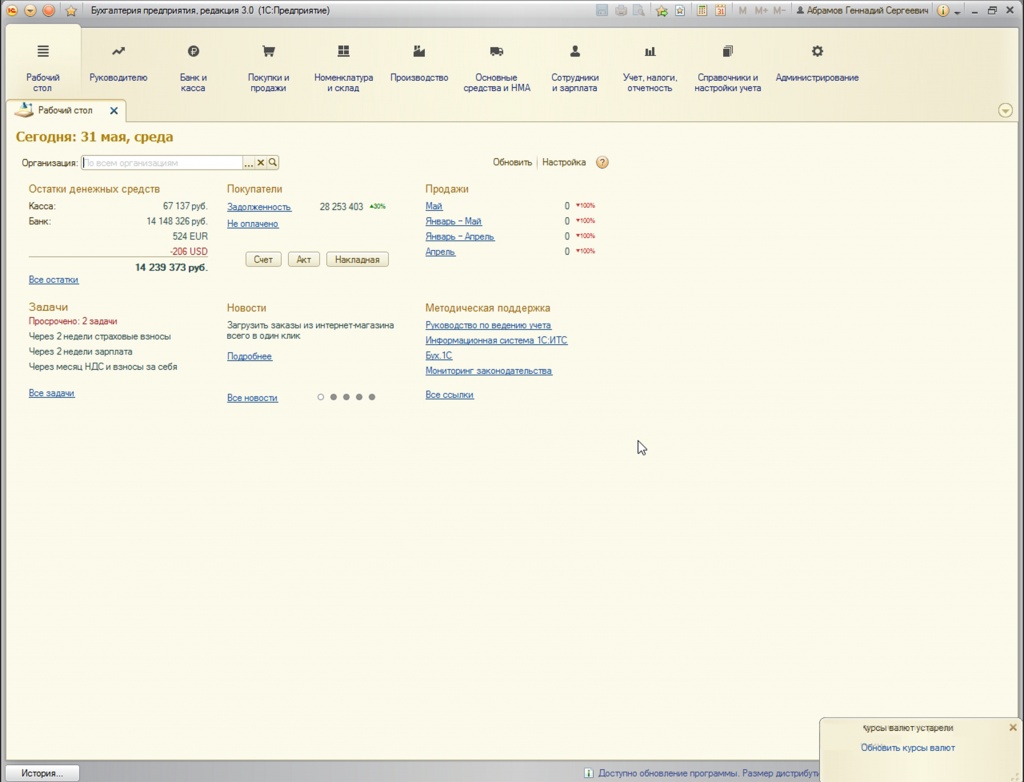
Task: Open Основные средства и НМА section
Action: [496, 68]
